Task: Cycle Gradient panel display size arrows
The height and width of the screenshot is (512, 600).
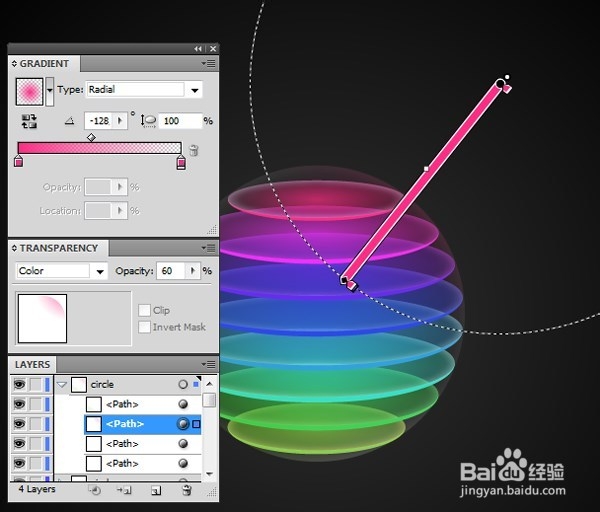Action: [x=14, y=64]
